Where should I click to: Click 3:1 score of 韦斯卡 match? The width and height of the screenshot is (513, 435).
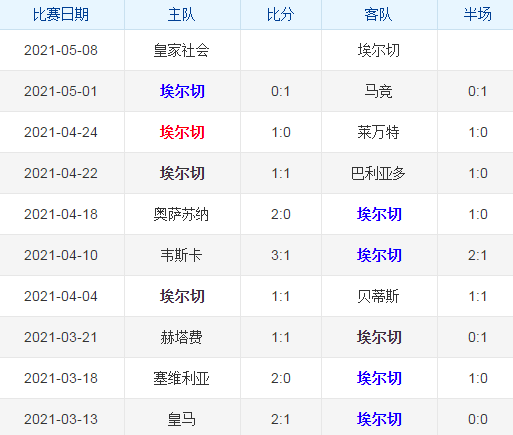(x=281, y=255)
